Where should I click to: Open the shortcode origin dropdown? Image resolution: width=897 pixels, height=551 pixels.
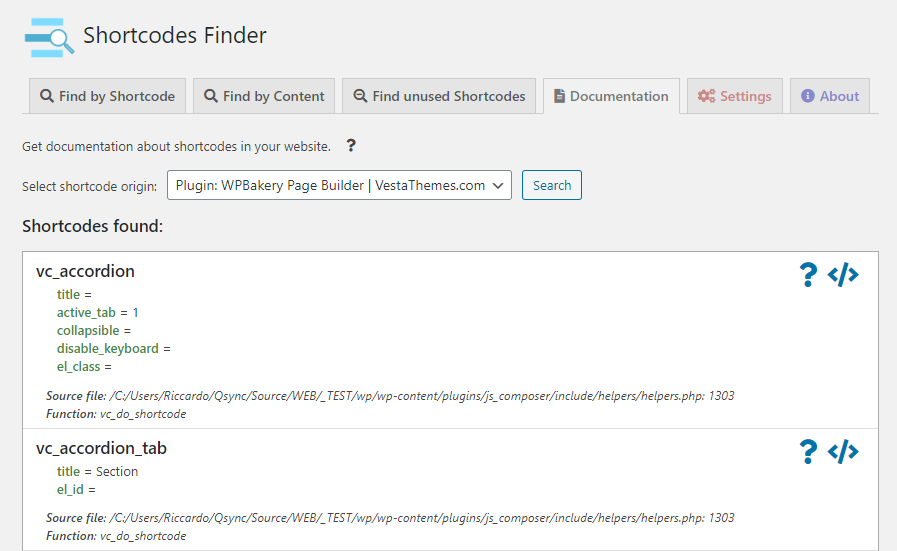pos(339,185)
